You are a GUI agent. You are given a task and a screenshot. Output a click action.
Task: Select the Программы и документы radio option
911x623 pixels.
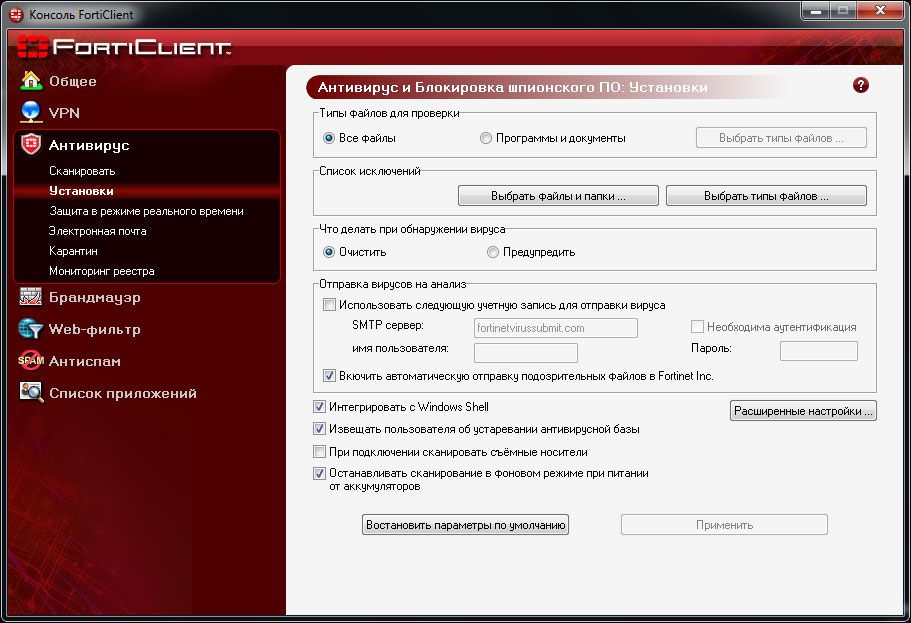pos(486,138)
